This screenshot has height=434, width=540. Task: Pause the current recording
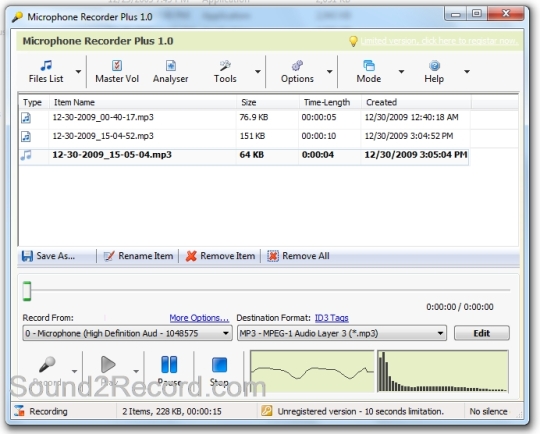coord(169,370)
